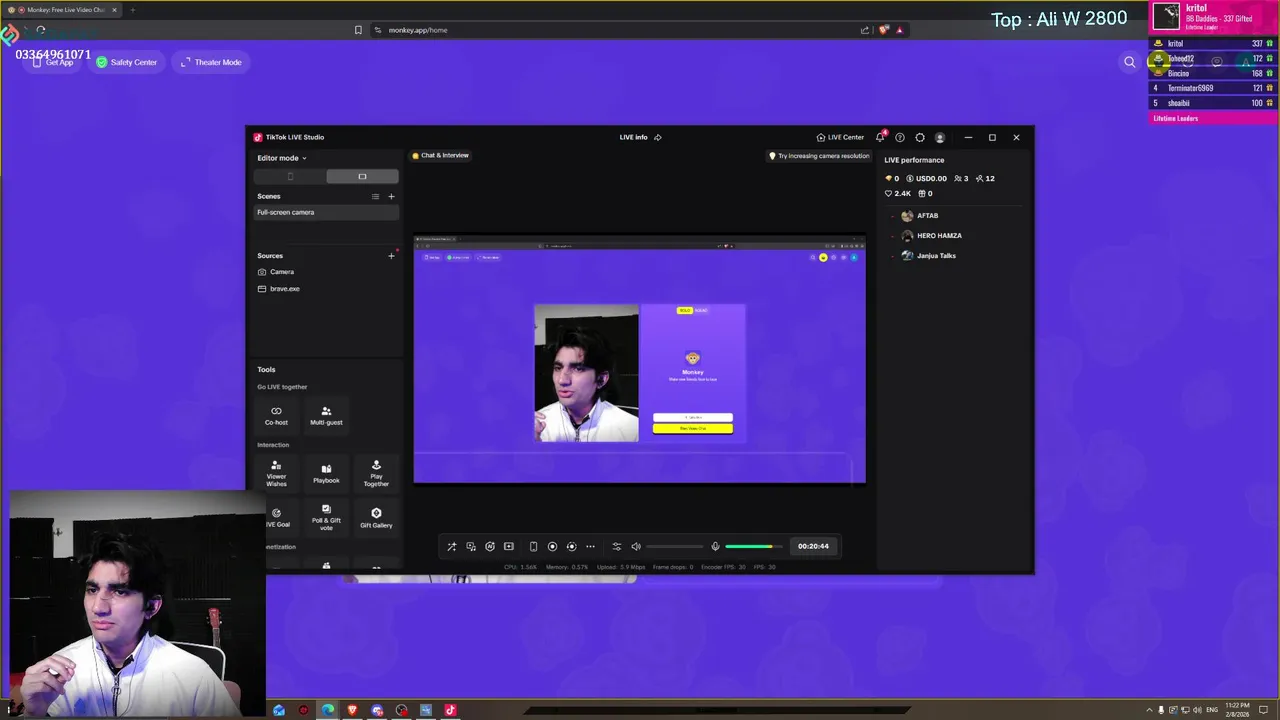Open the more options ellipsis in control bar

coord(590,546)
